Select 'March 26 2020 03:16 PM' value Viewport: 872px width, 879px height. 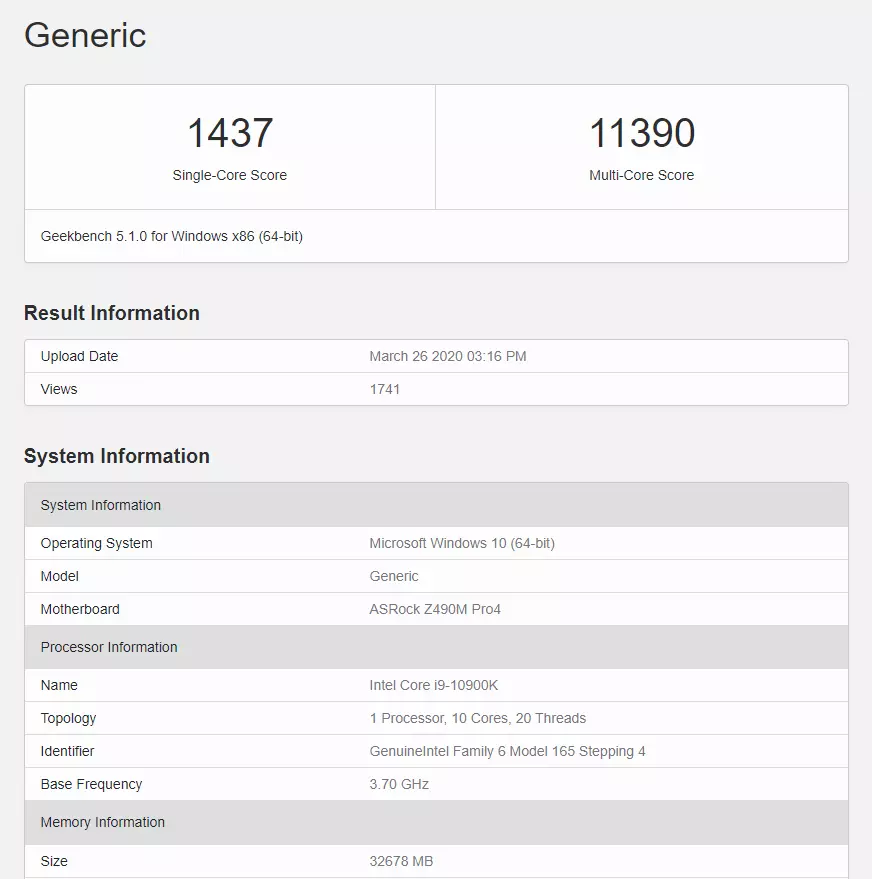[448, 356]
